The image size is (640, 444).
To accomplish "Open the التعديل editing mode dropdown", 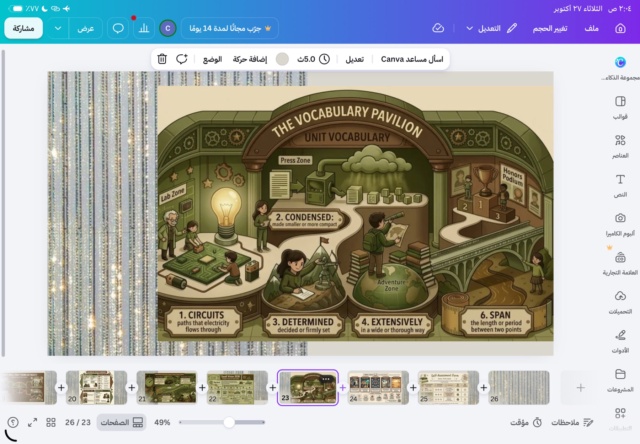I will click(x=491, y=29).
